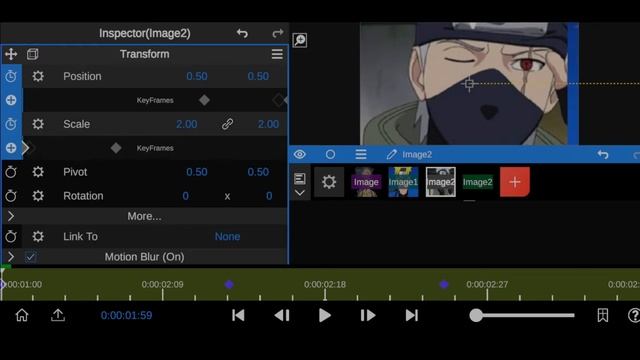This screenshot has width=640, height=360.
Task: Click the zoom magnifier icon in preview
Action: pyautogui.click(x=300, y=40)
